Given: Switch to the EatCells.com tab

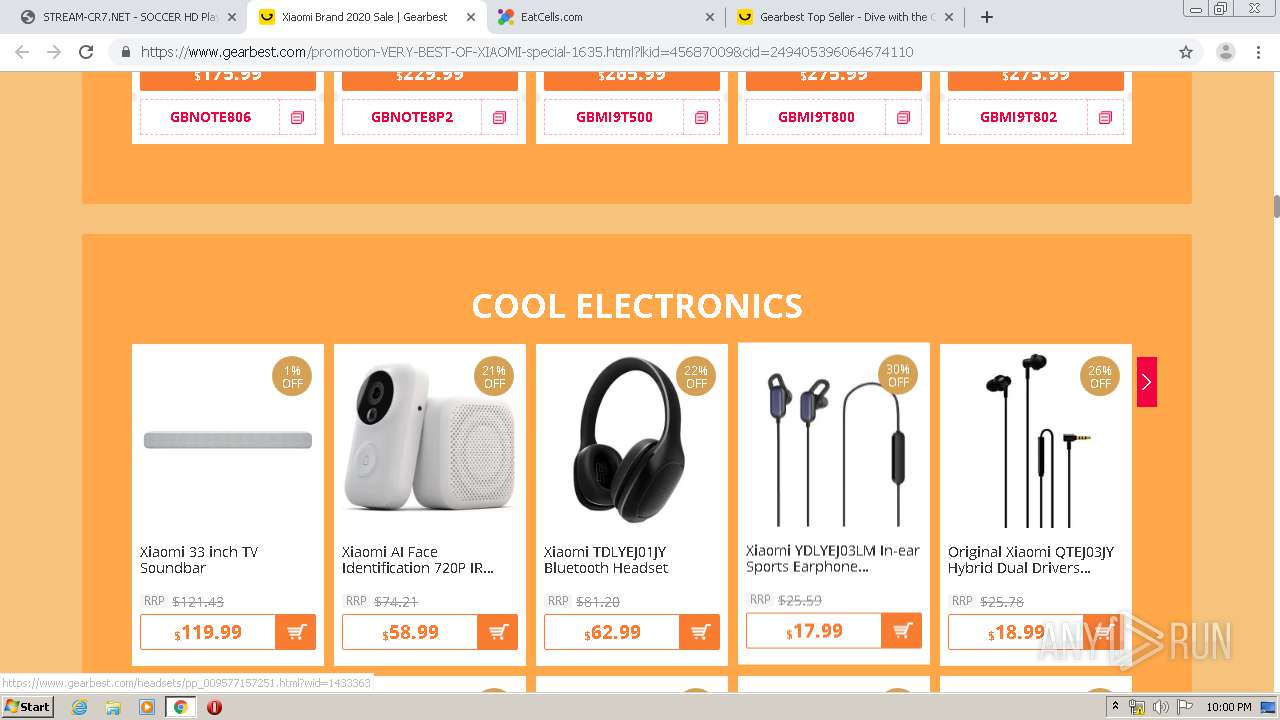Looking at the screenshot, I should click(600, 17).
